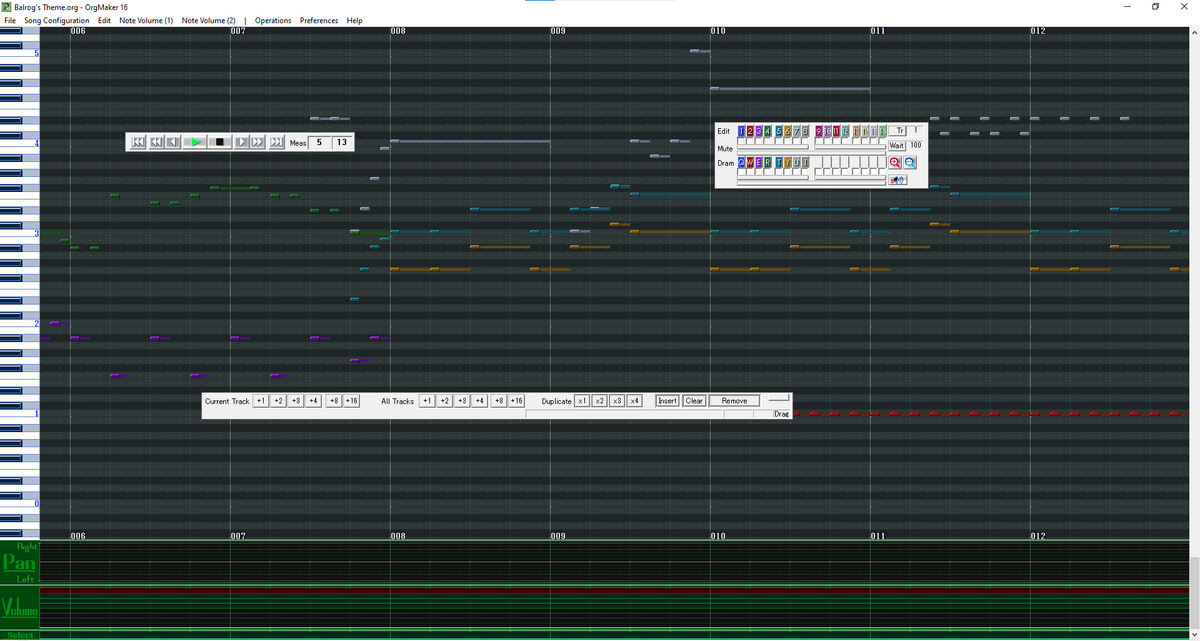Open the Operations menu
The image size is (1200, 641).
[273, 20]
